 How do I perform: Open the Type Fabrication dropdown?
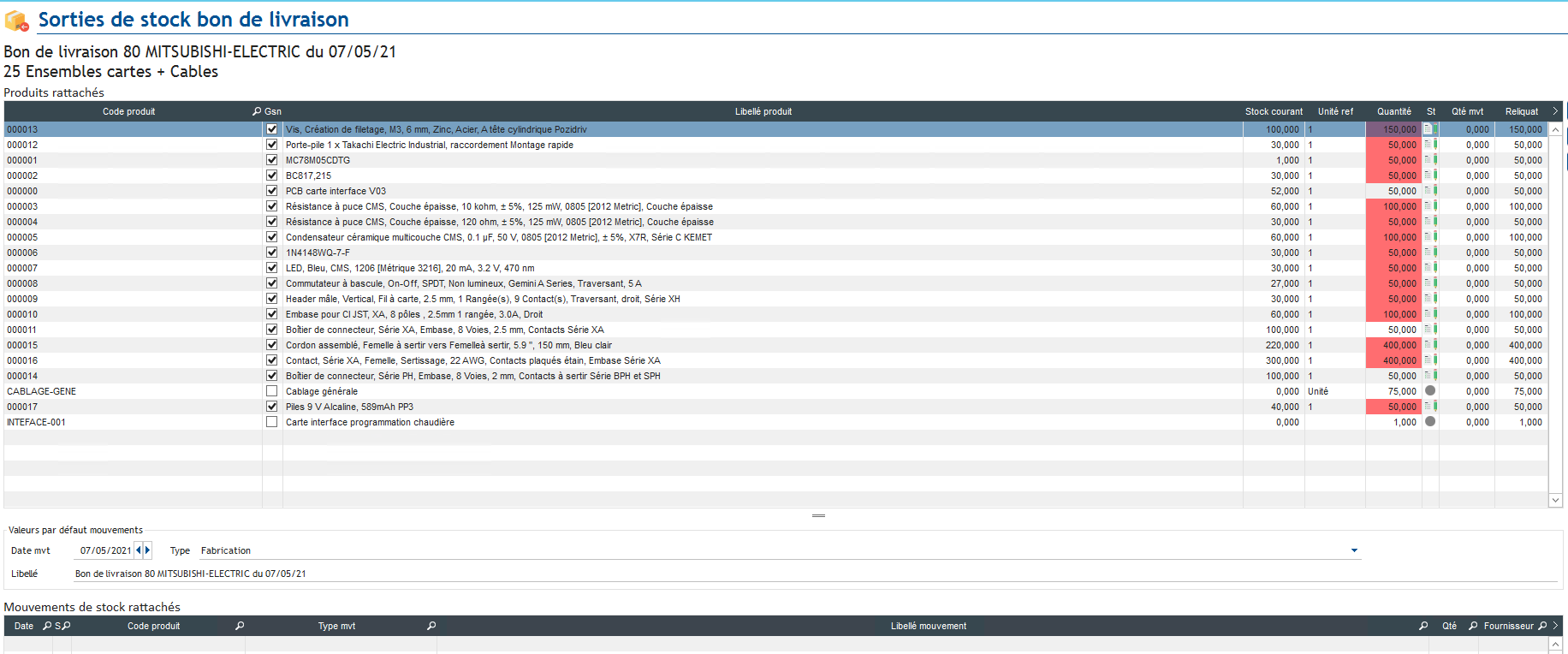(1354, 550)
